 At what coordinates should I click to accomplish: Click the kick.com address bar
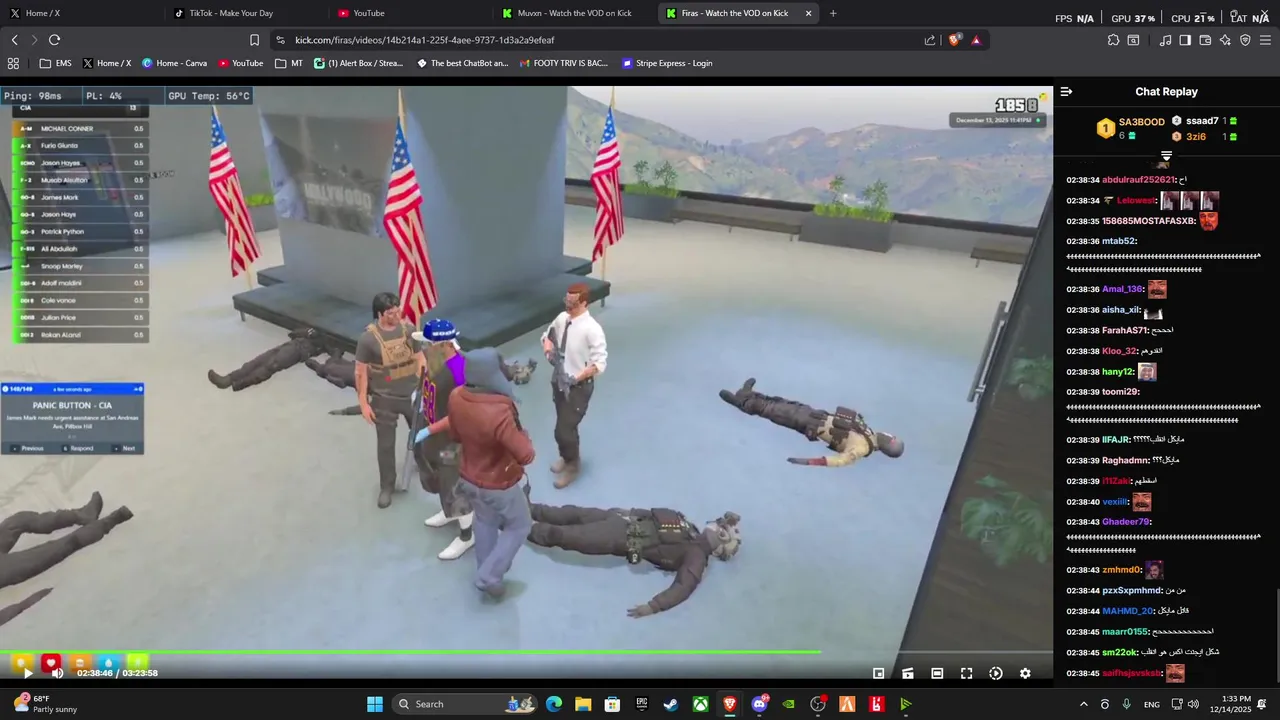600,40
